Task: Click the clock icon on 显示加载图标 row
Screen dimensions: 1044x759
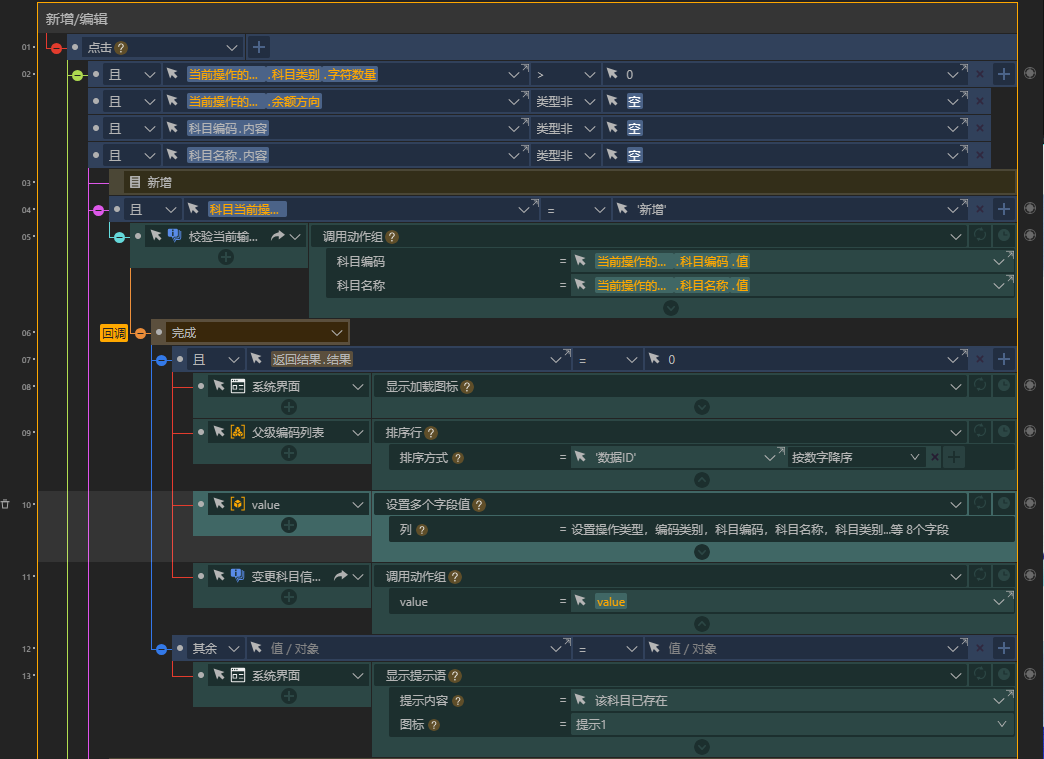Action: (x=1004, y=385)
